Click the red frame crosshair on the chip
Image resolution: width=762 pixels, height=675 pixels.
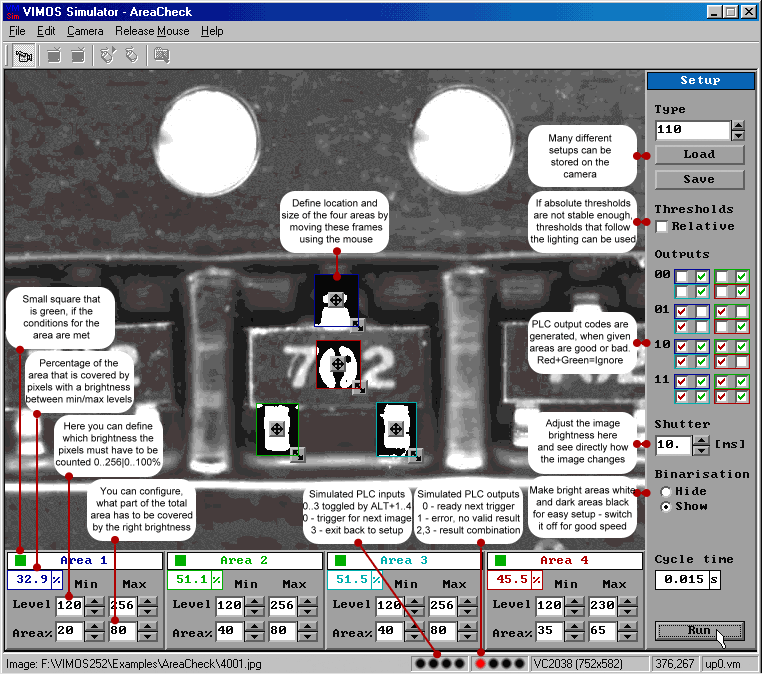[x=338, y=363]
